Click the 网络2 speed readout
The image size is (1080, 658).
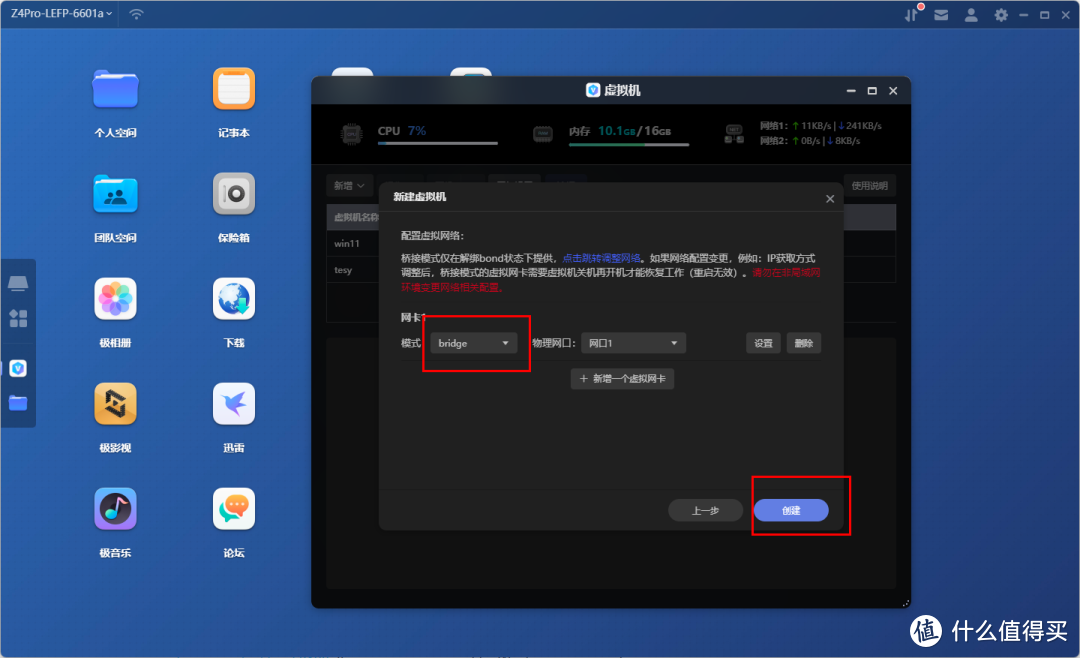point(810,141)
